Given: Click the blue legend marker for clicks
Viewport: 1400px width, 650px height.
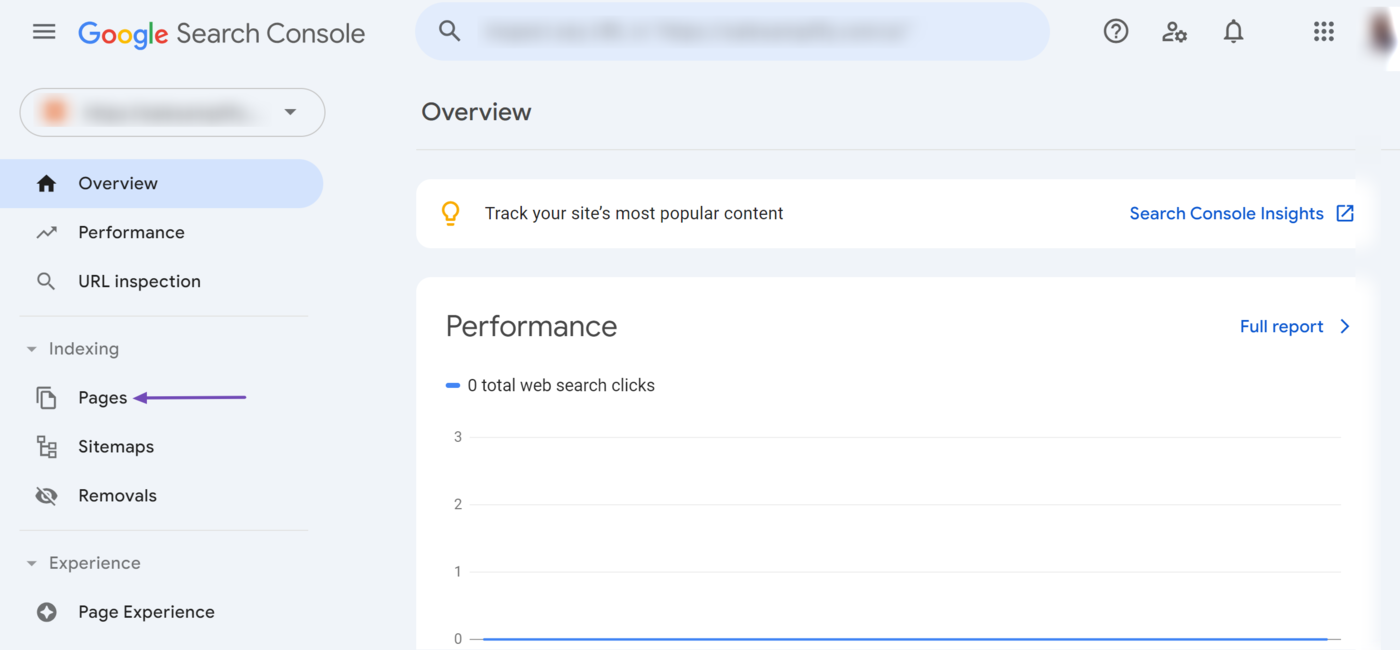Looking at the screenshot, I should point(453,385).
